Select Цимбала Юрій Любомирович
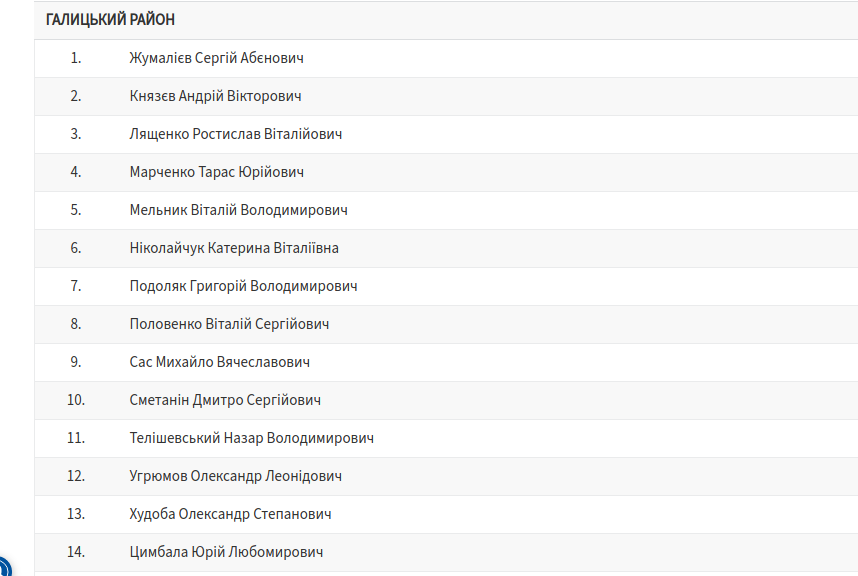This screenshot has height=576, width=858. click(226, 552)
